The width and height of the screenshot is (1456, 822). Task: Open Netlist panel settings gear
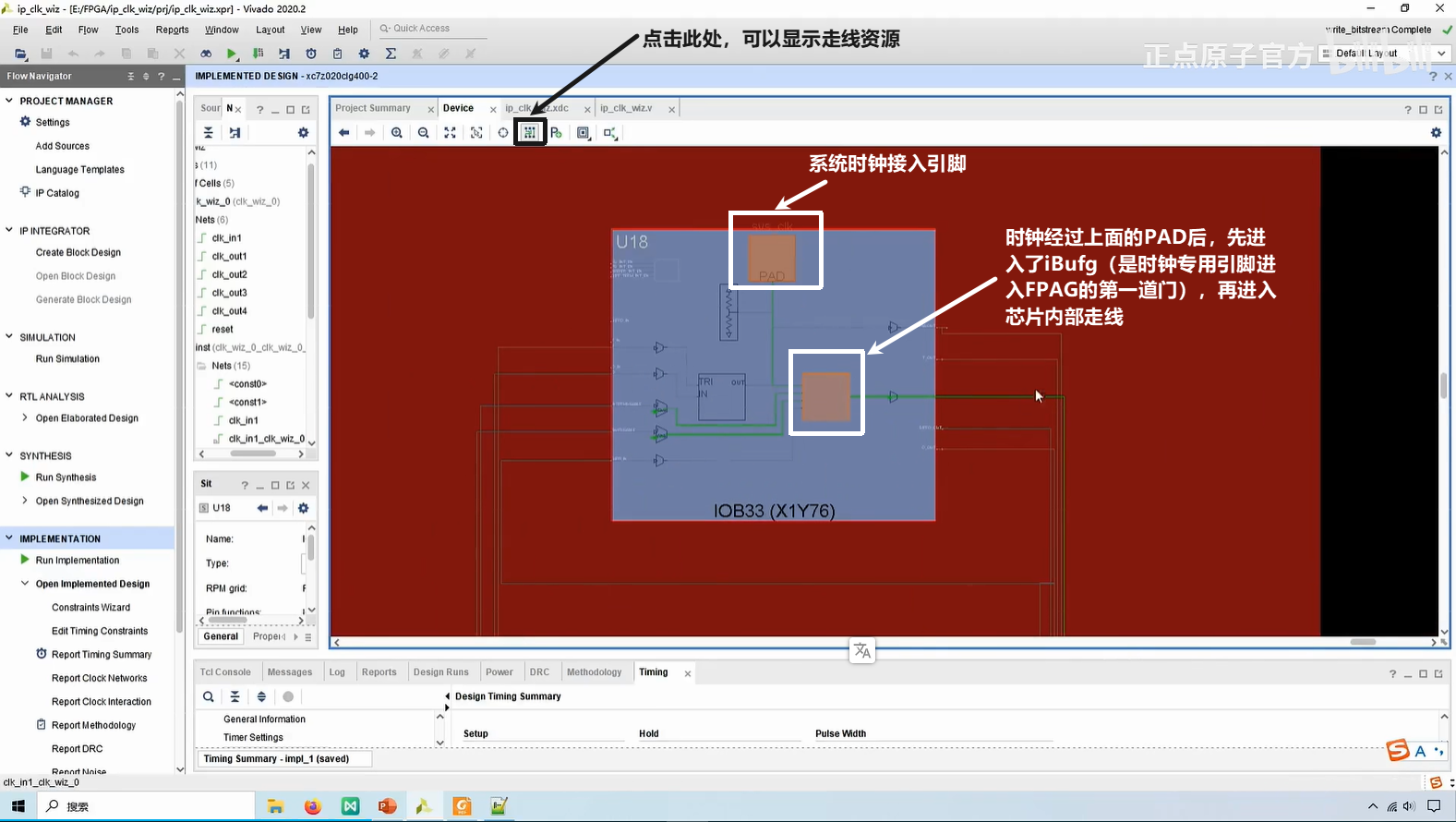click(x=303, y=133)
